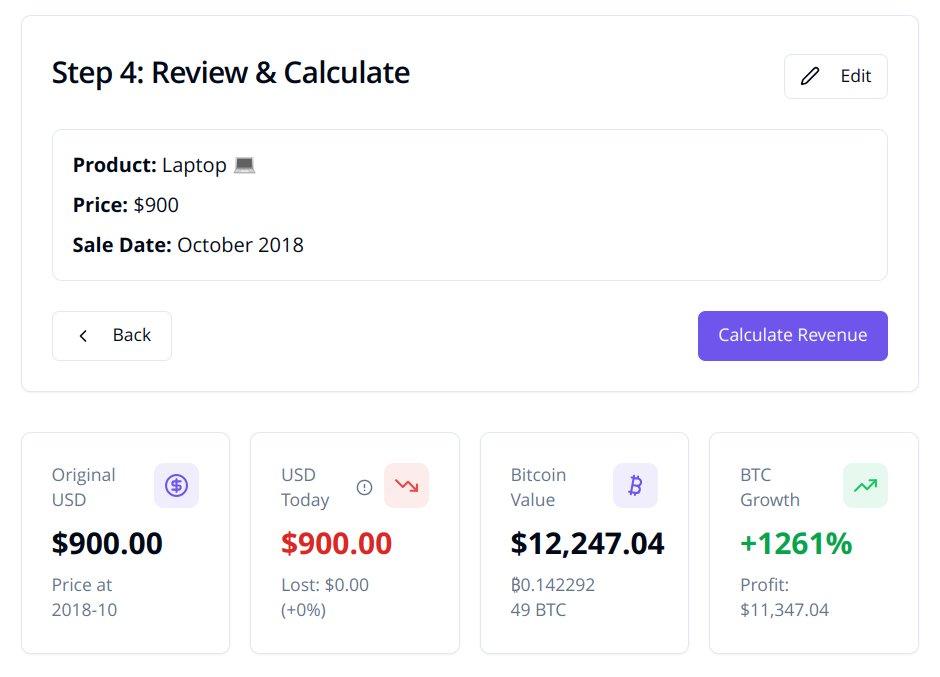Click the pencil icon beside Edit
The width and height of the screenshot is (940, 677).
810,76
